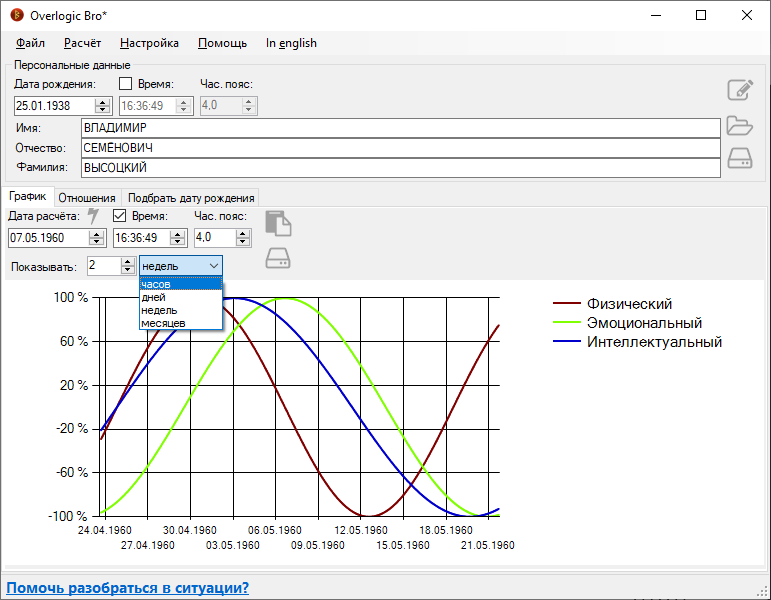Click the lightning icon beside Дата расчёта
The width and height of the screenshot is (771, 600).
click(x=95, y=216)
